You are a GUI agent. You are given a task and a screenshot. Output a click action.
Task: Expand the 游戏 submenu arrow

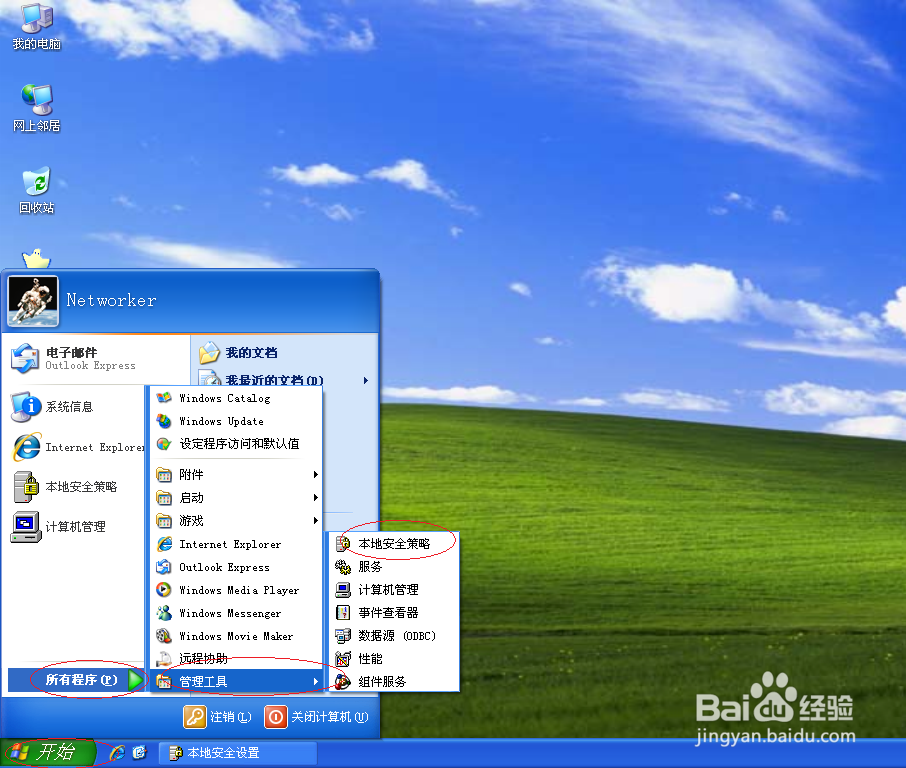[315, 521]
